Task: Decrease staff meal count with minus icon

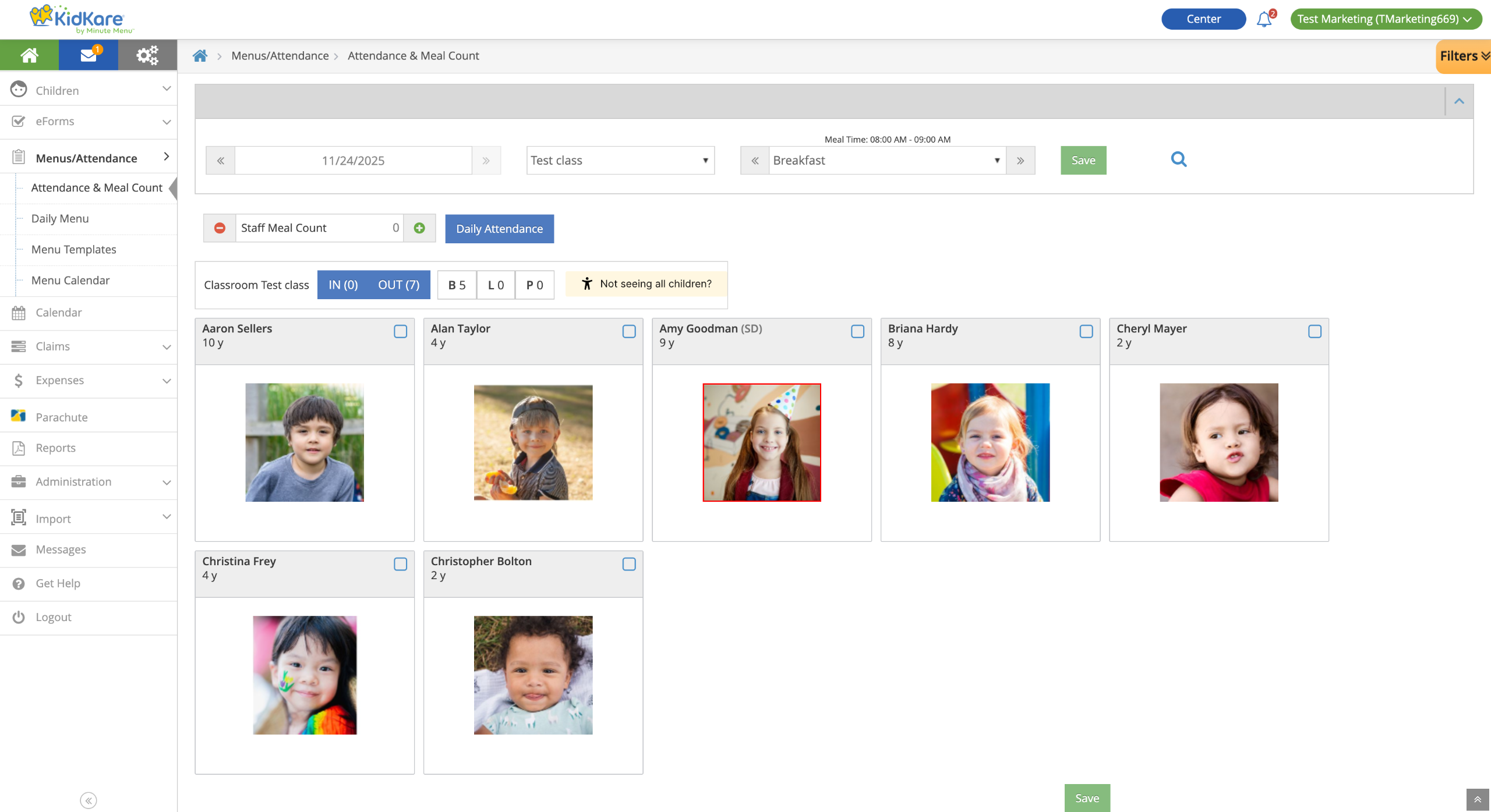Action: (220, 228)
